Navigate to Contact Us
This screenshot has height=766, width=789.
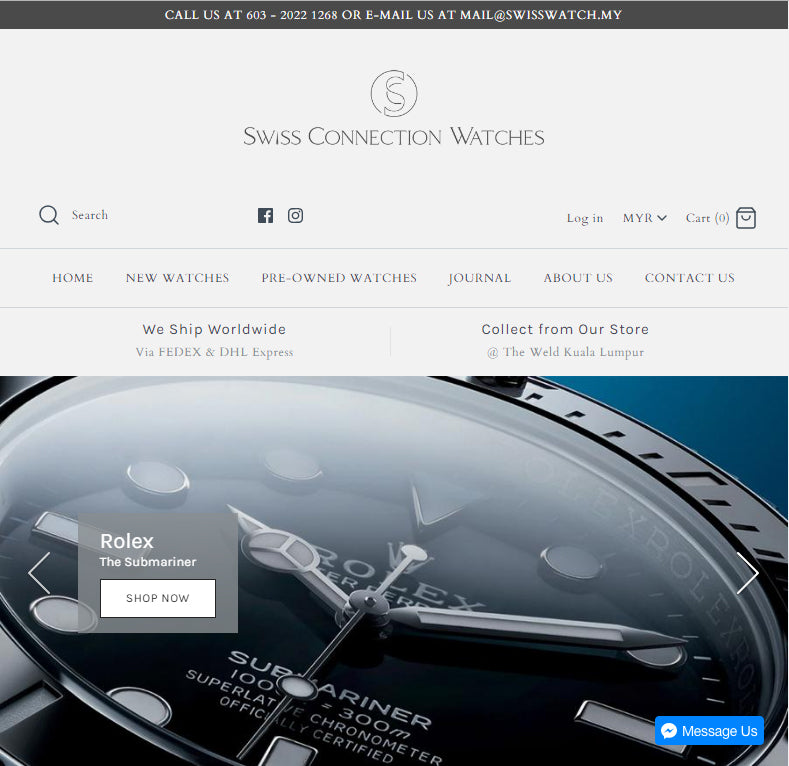(690, 278)
